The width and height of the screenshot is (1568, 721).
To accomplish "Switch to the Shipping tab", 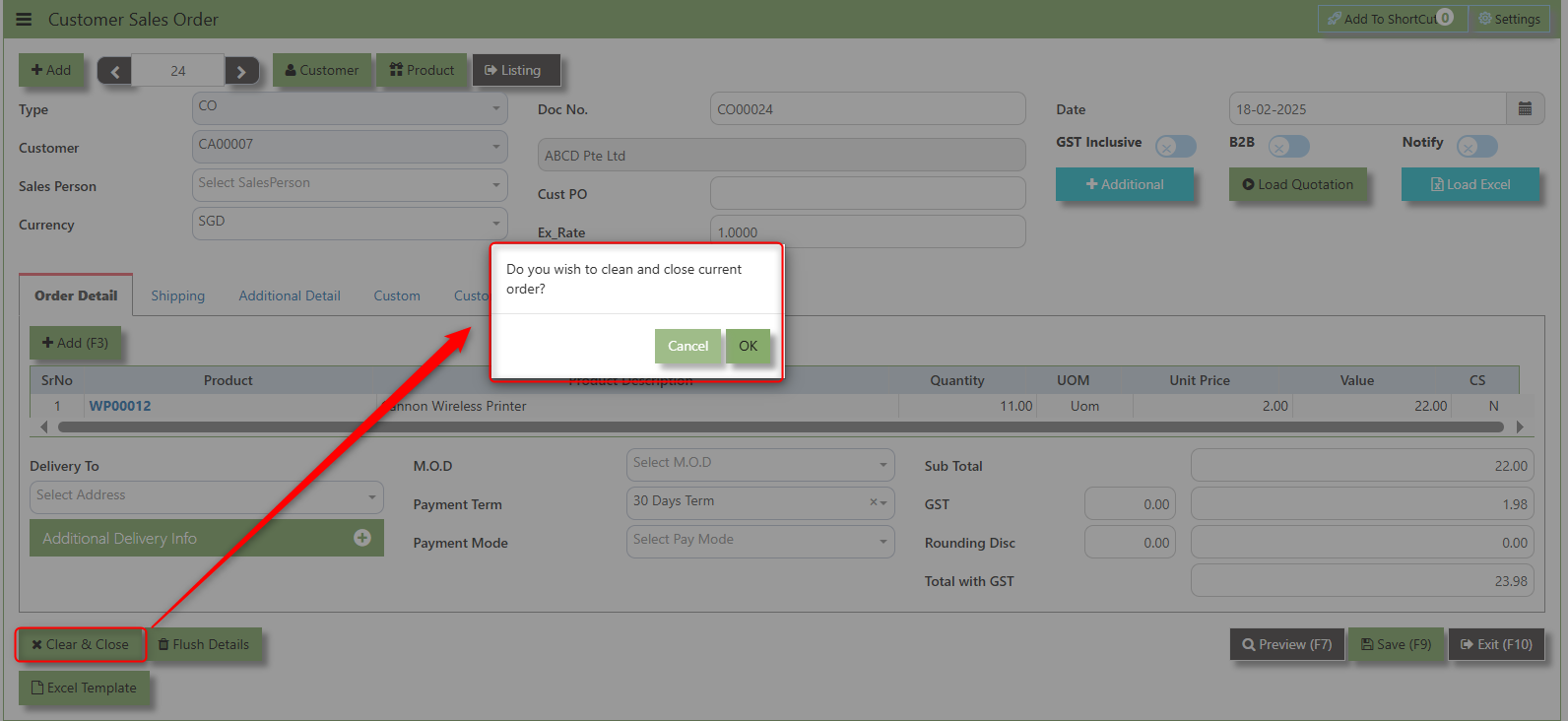I will pos(178,295).
